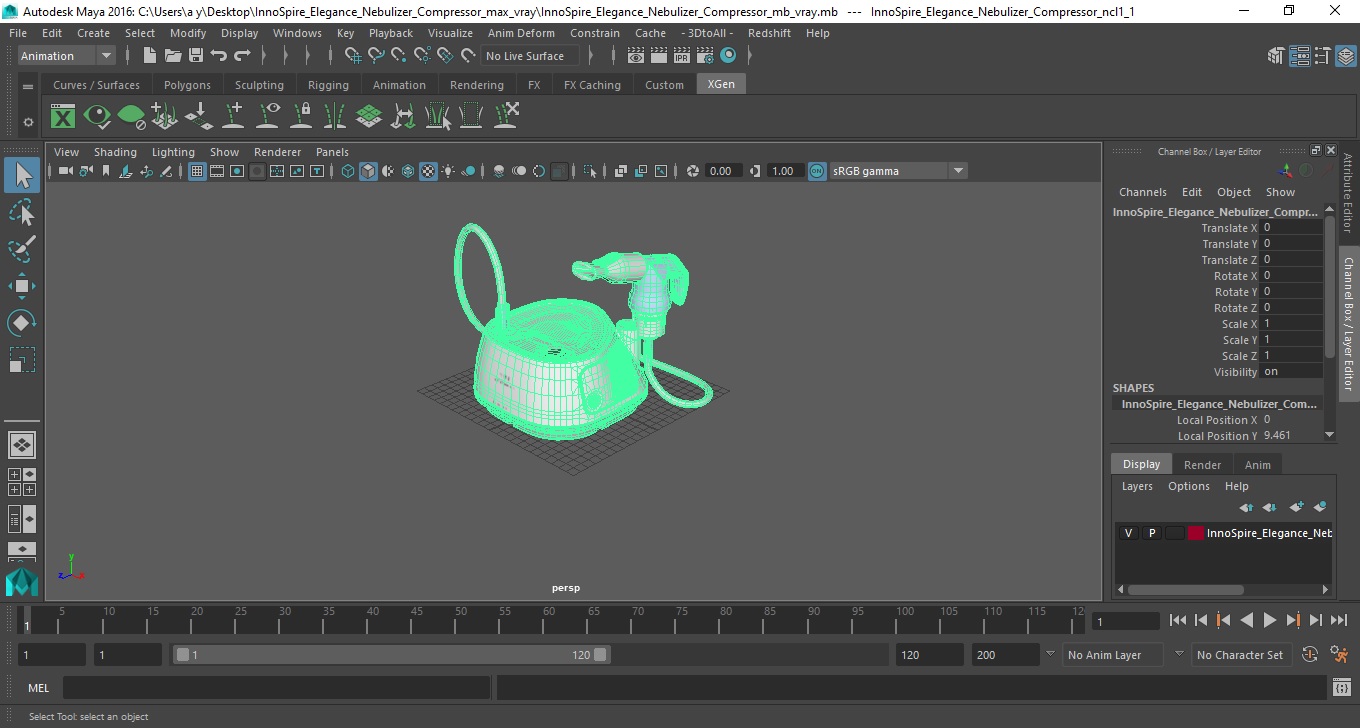Activate the Lasso Select tool
Viewport: 1360px width, 728px height.
click(x=22, y=212)
